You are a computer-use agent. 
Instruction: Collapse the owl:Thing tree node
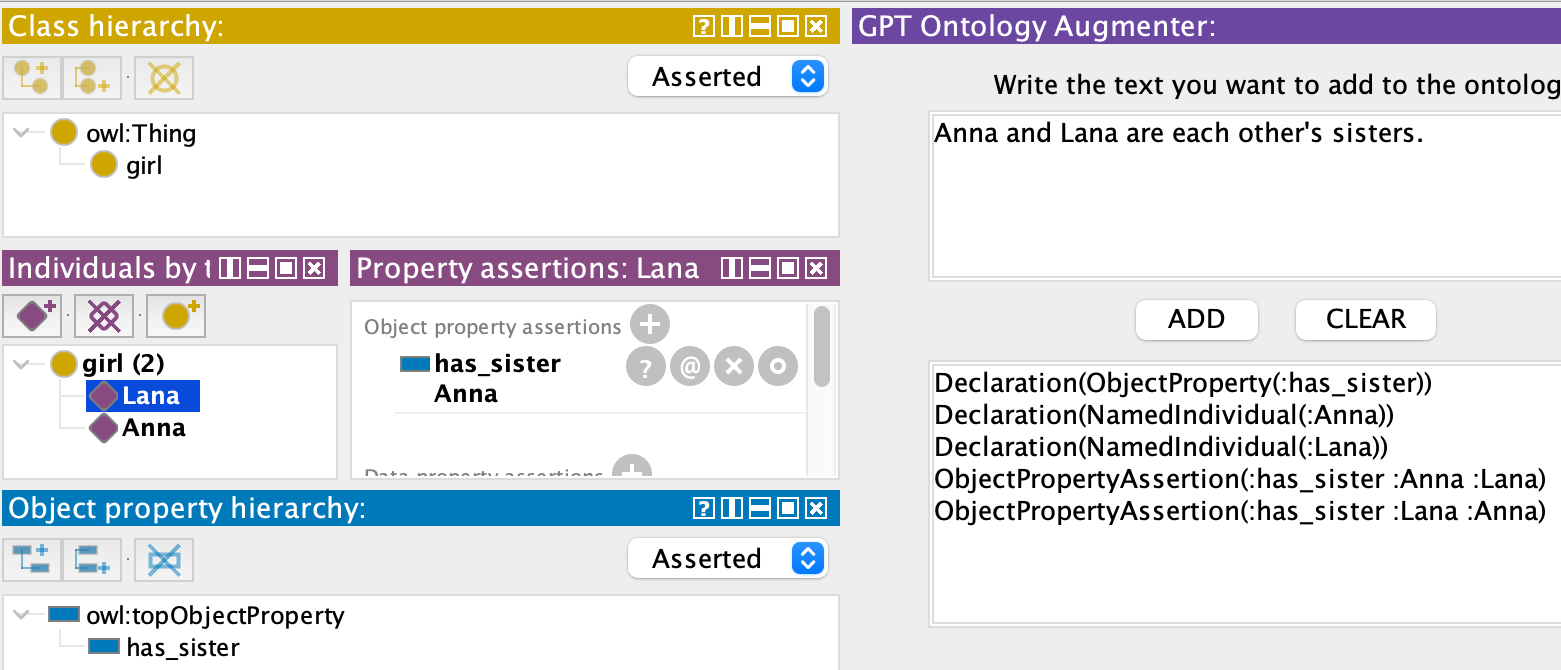(x=21, y=132)
